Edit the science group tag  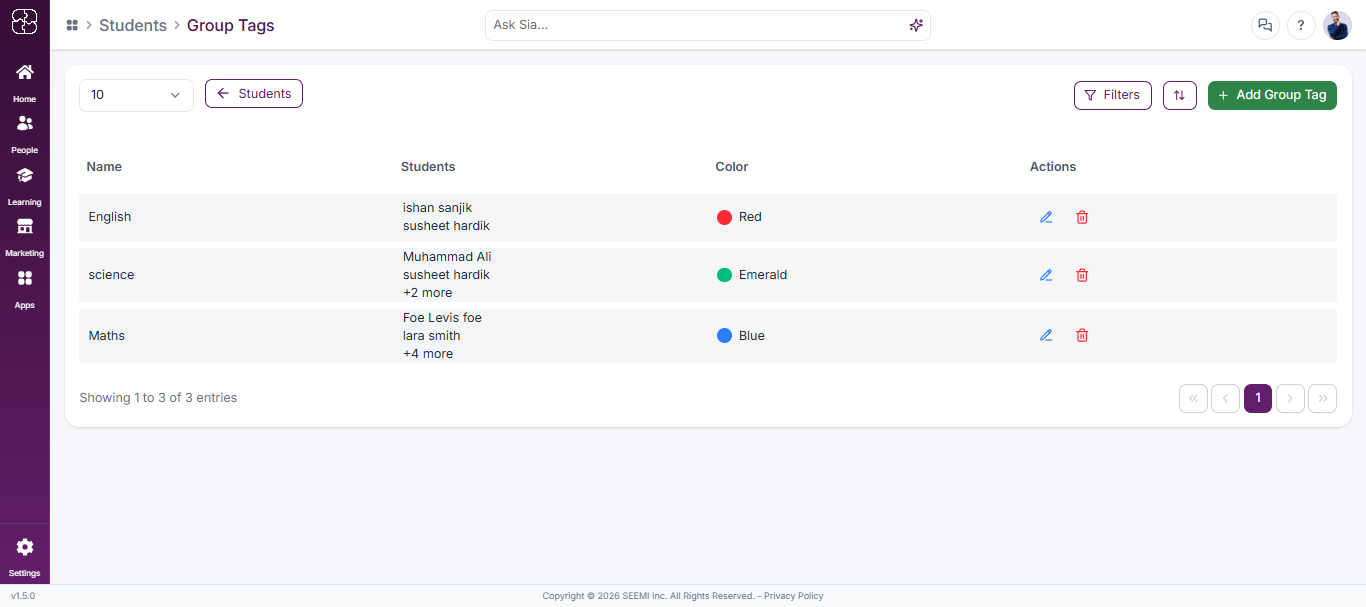[1046, 275]
